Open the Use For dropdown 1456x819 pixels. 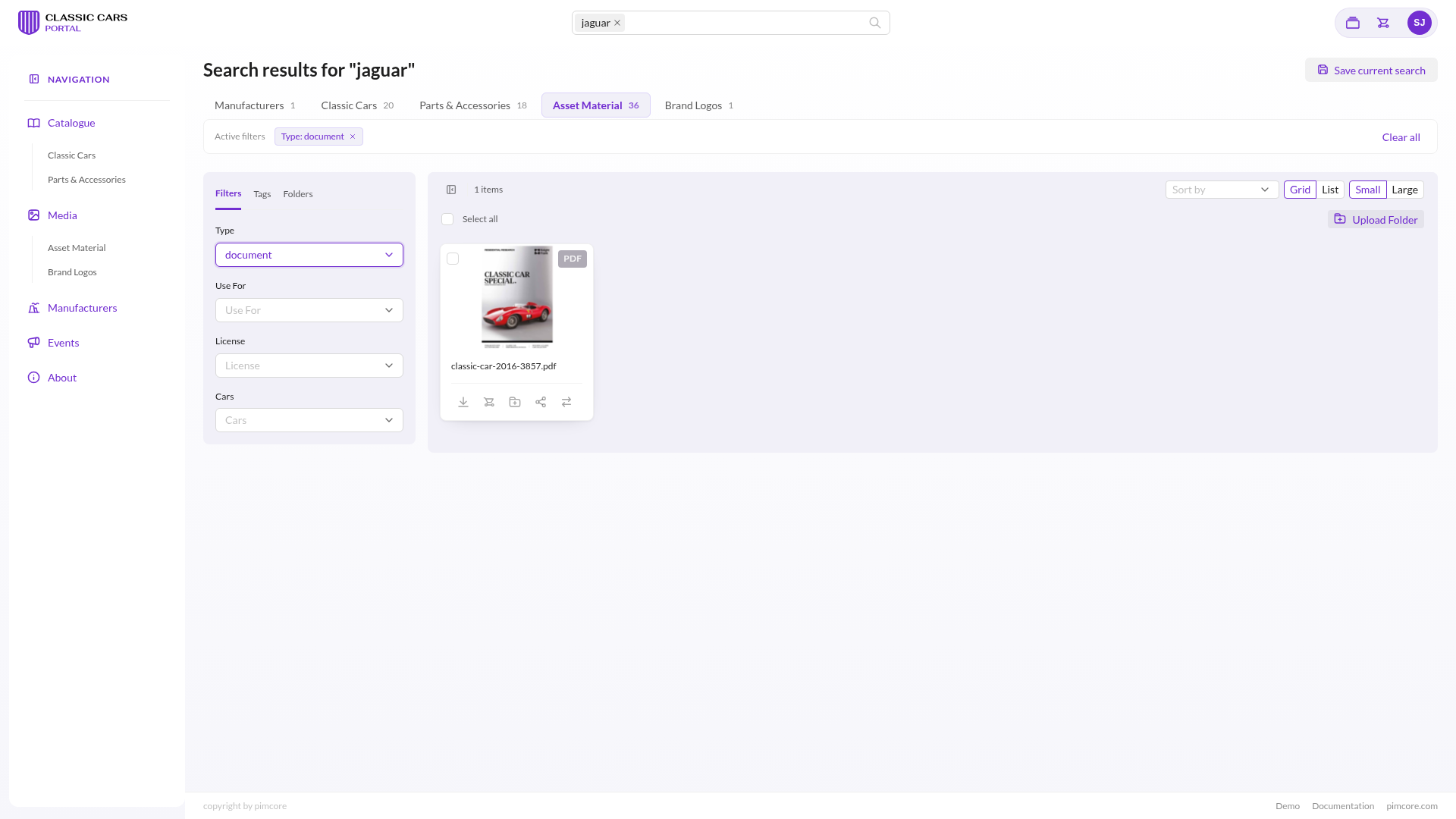click(309, 310)
